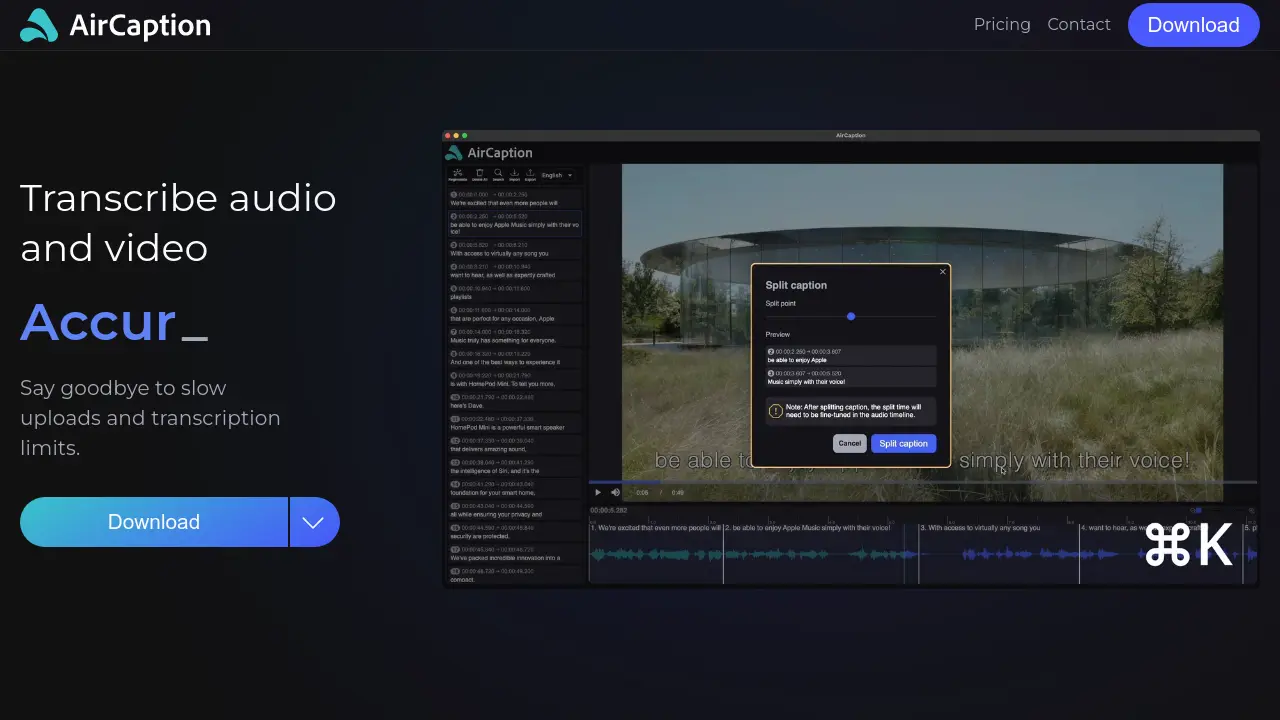Mute audio with the speaker icon
The height and width of the screenshot is (720, 1280).
616,492
